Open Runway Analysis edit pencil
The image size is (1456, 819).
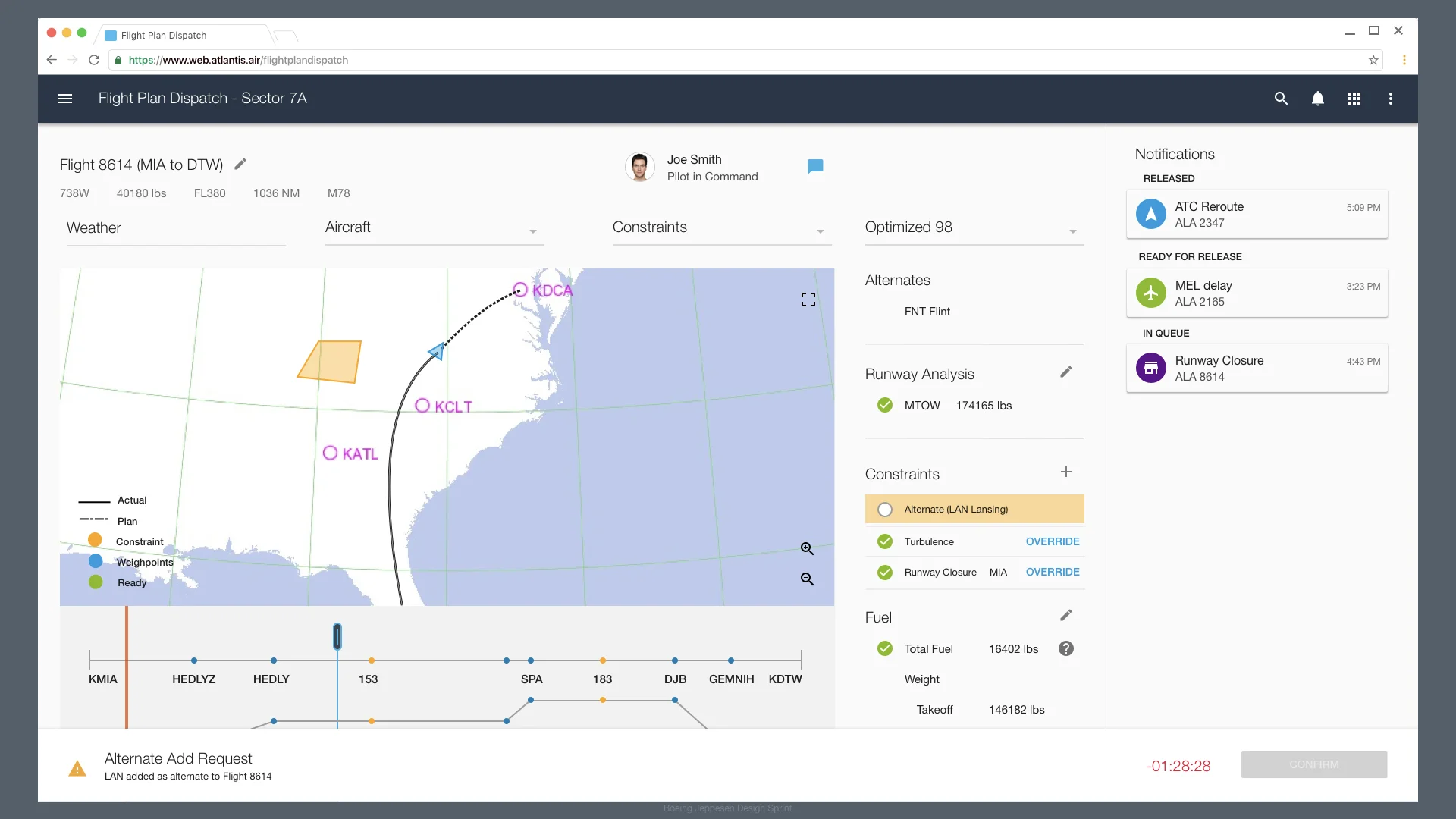[x=1066, y=372]
